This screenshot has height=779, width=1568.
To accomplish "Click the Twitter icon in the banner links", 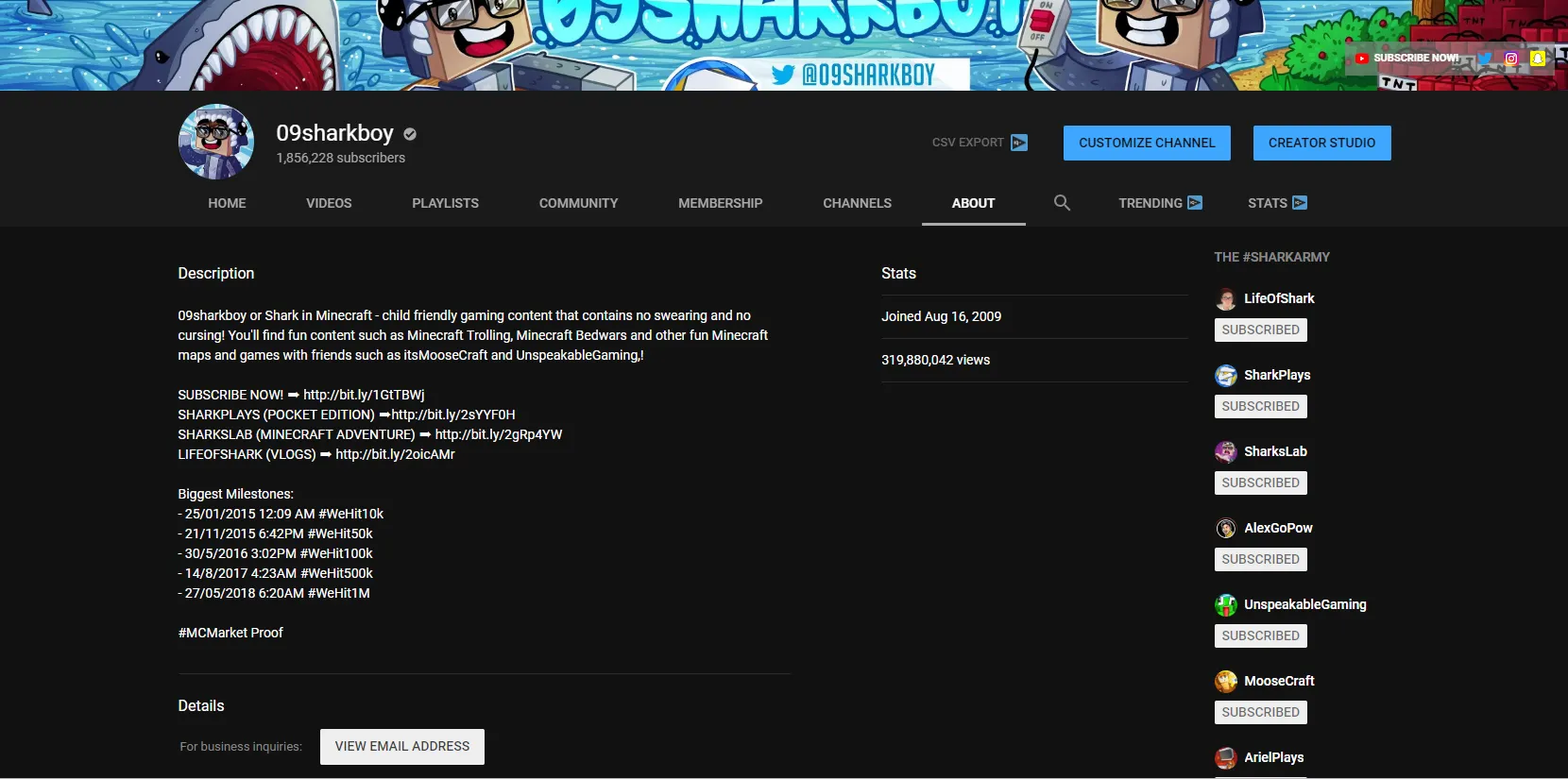I will click(1485, 59).
